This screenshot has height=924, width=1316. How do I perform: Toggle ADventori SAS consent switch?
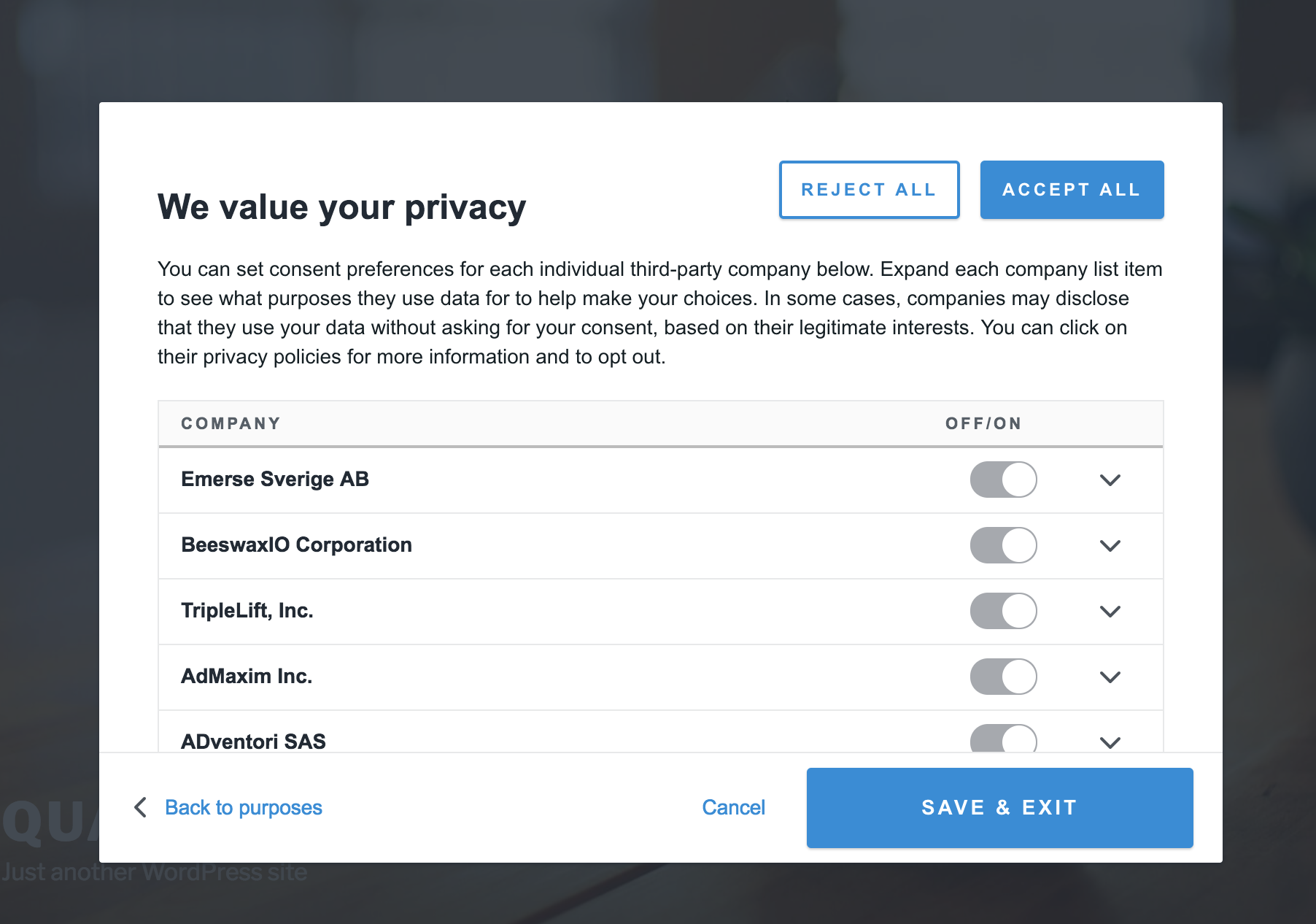1003,739
